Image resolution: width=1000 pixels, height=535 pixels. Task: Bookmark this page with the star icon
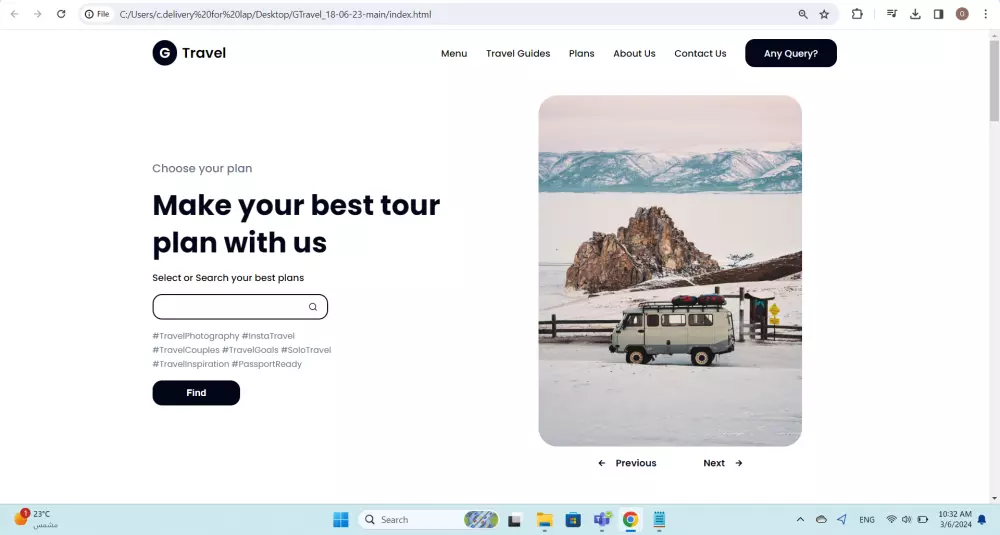824,14
